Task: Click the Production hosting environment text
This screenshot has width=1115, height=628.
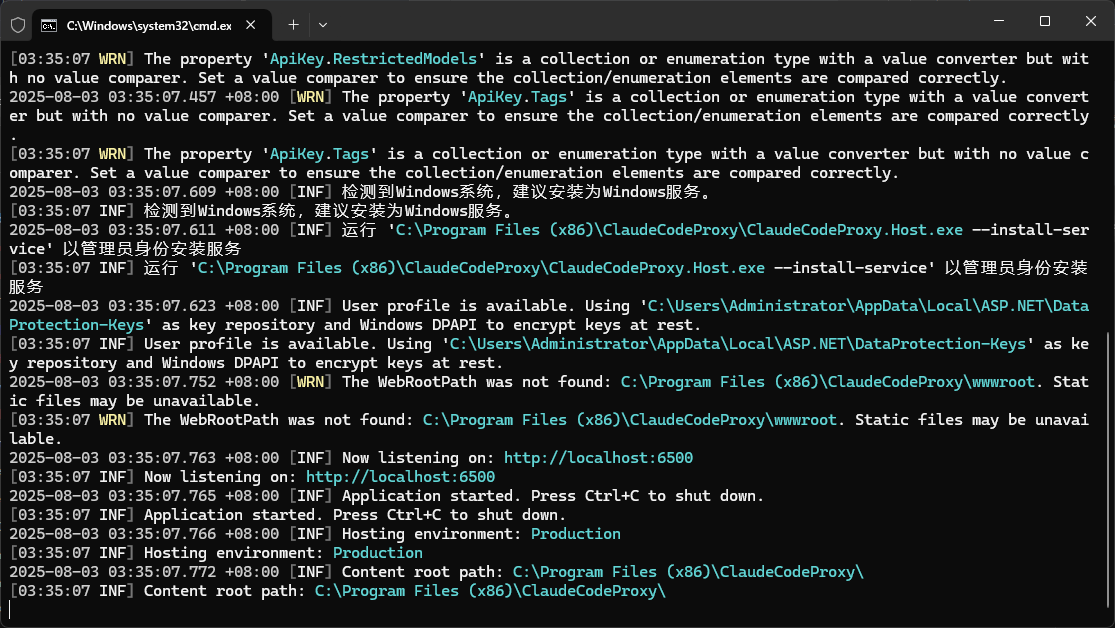Action: pyautogui.click(x=575, y=533)
